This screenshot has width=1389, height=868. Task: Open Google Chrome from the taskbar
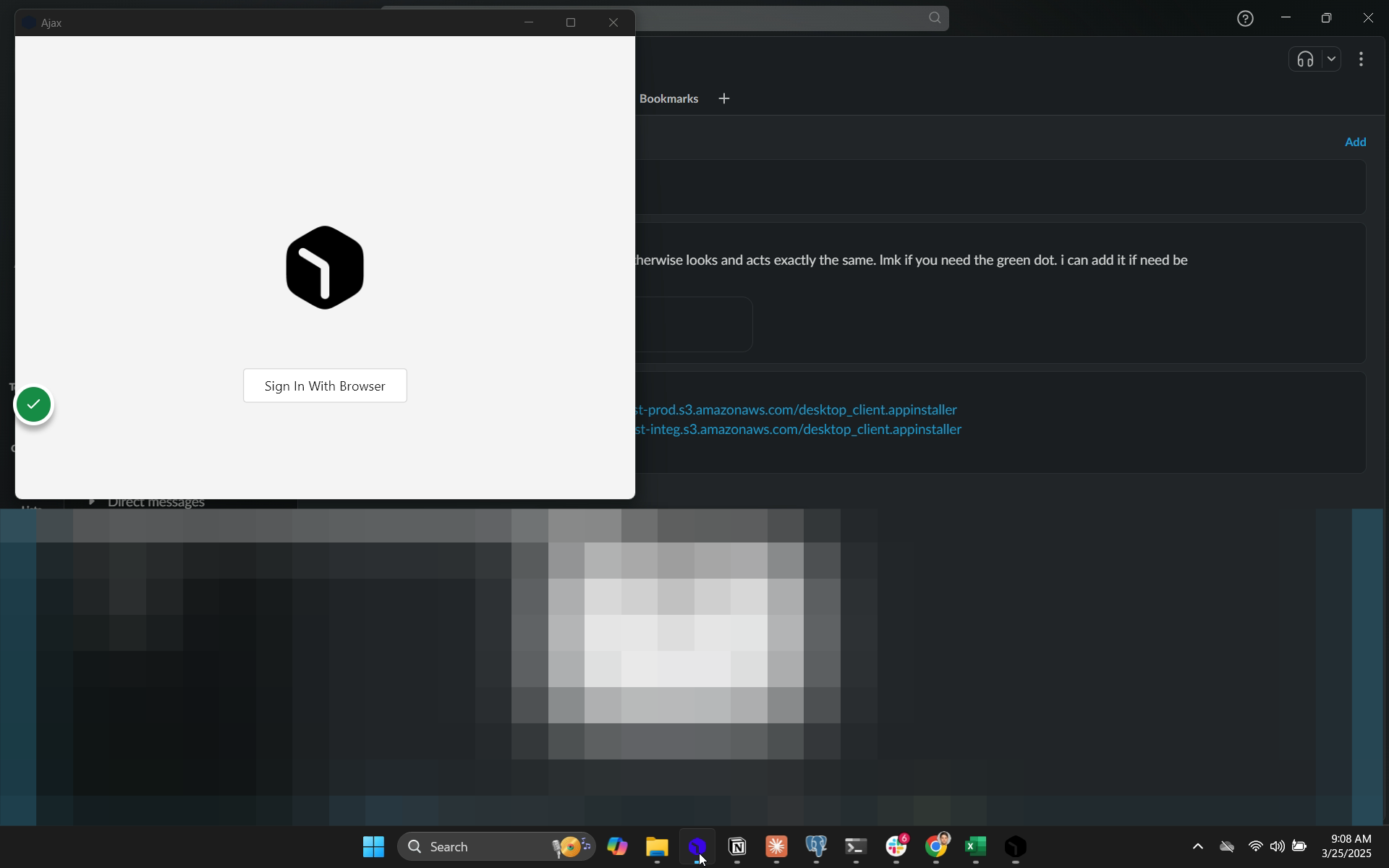coord(936,846)
